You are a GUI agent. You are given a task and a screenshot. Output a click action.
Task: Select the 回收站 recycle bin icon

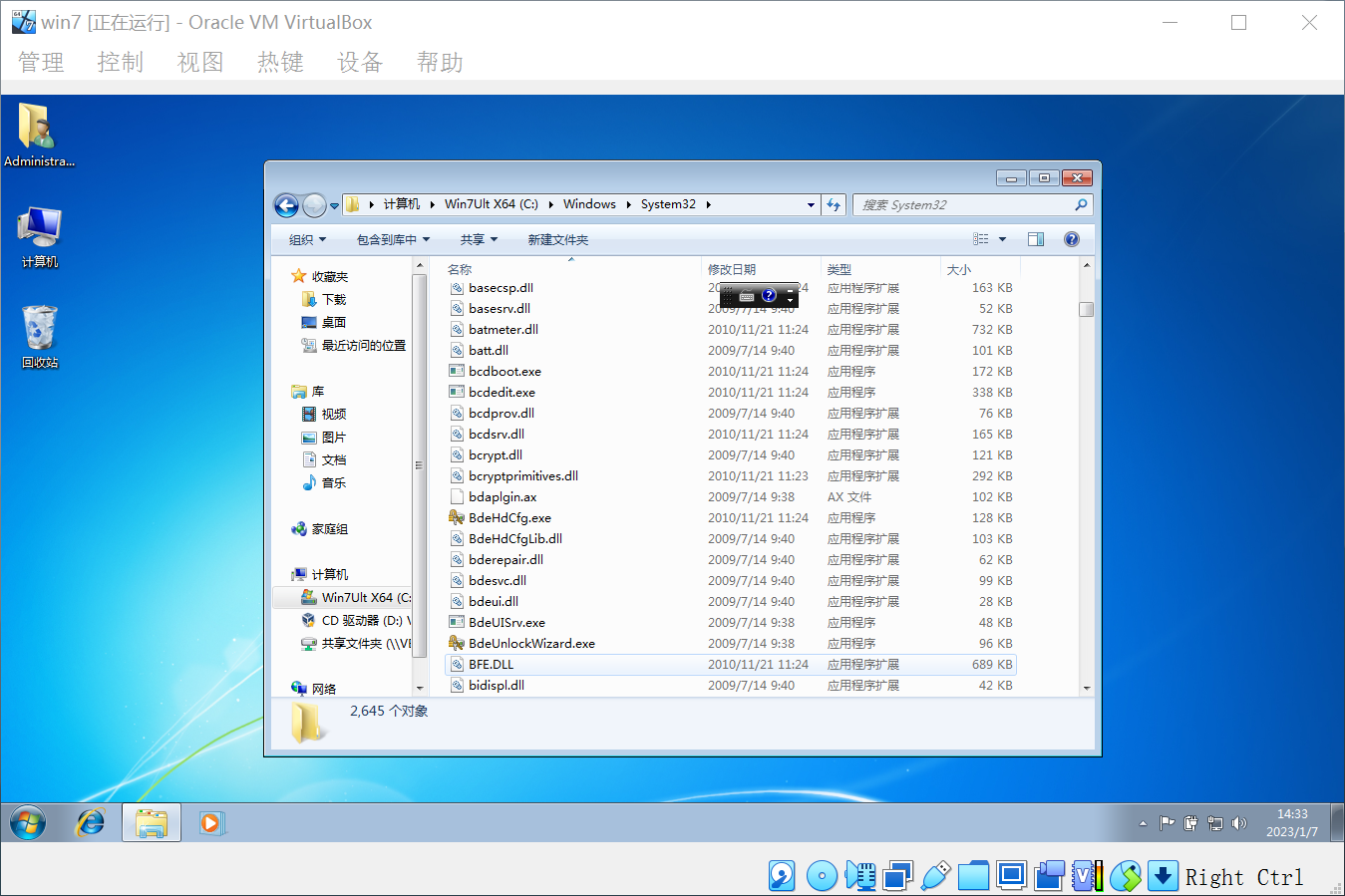(x=40, y=337)
